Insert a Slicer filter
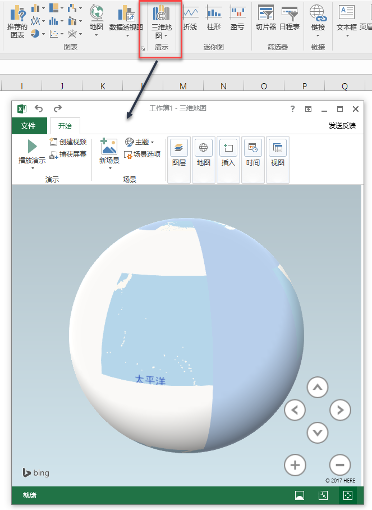 click(266, 17)
